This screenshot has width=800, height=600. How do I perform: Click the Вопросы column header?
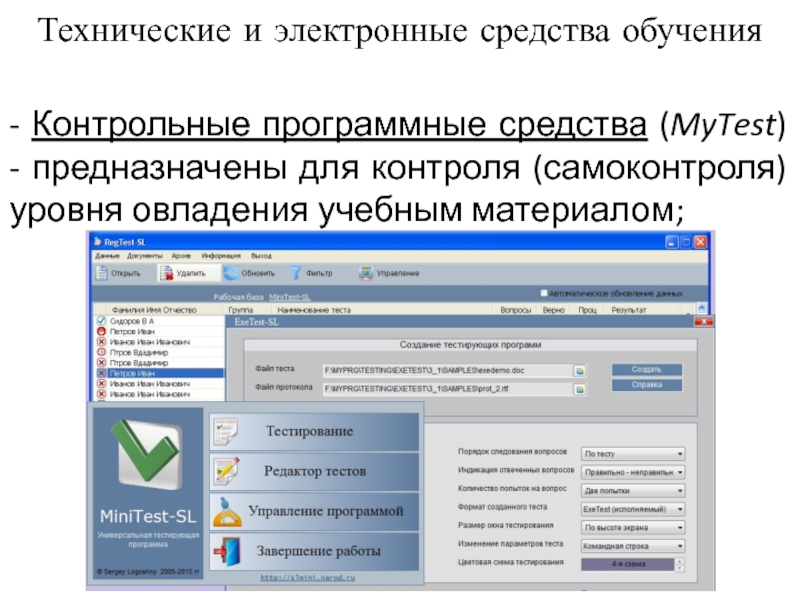tap(515, 310)
